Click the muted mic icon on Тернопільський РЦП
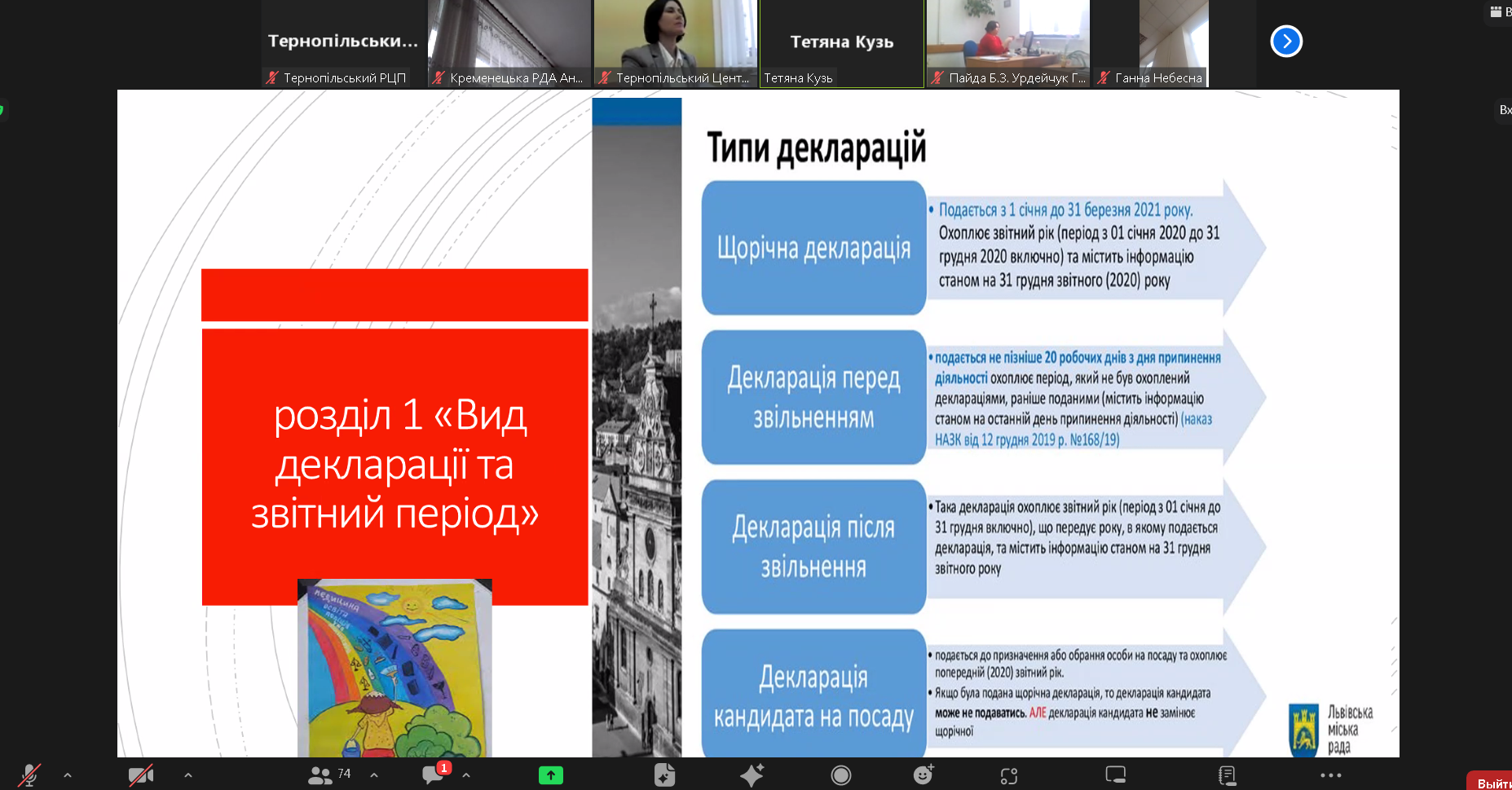The image size is (1512, 790). point(272,77)
